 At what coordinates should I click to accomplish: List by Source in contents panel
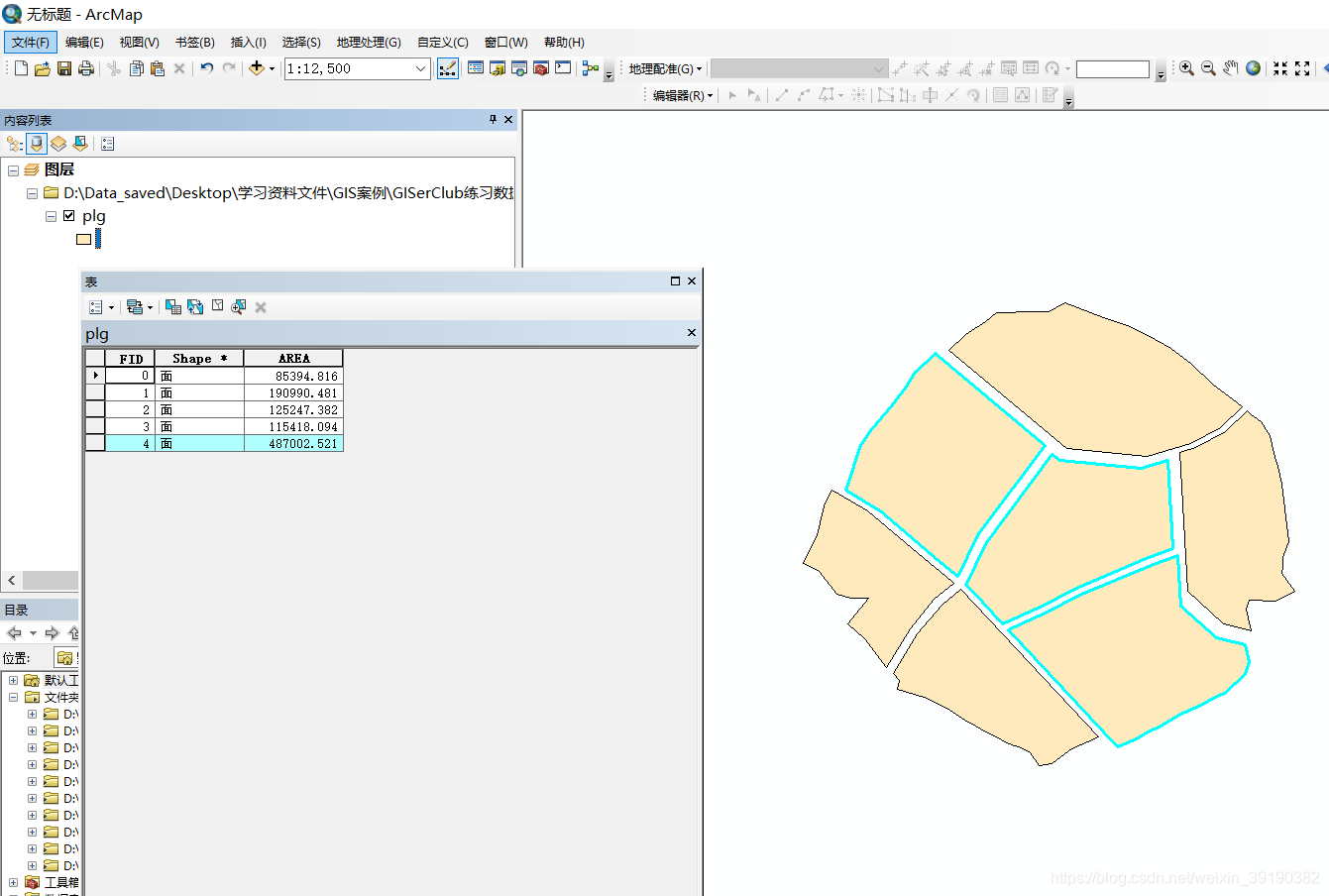pyautogui.click(x=37, y=144)
